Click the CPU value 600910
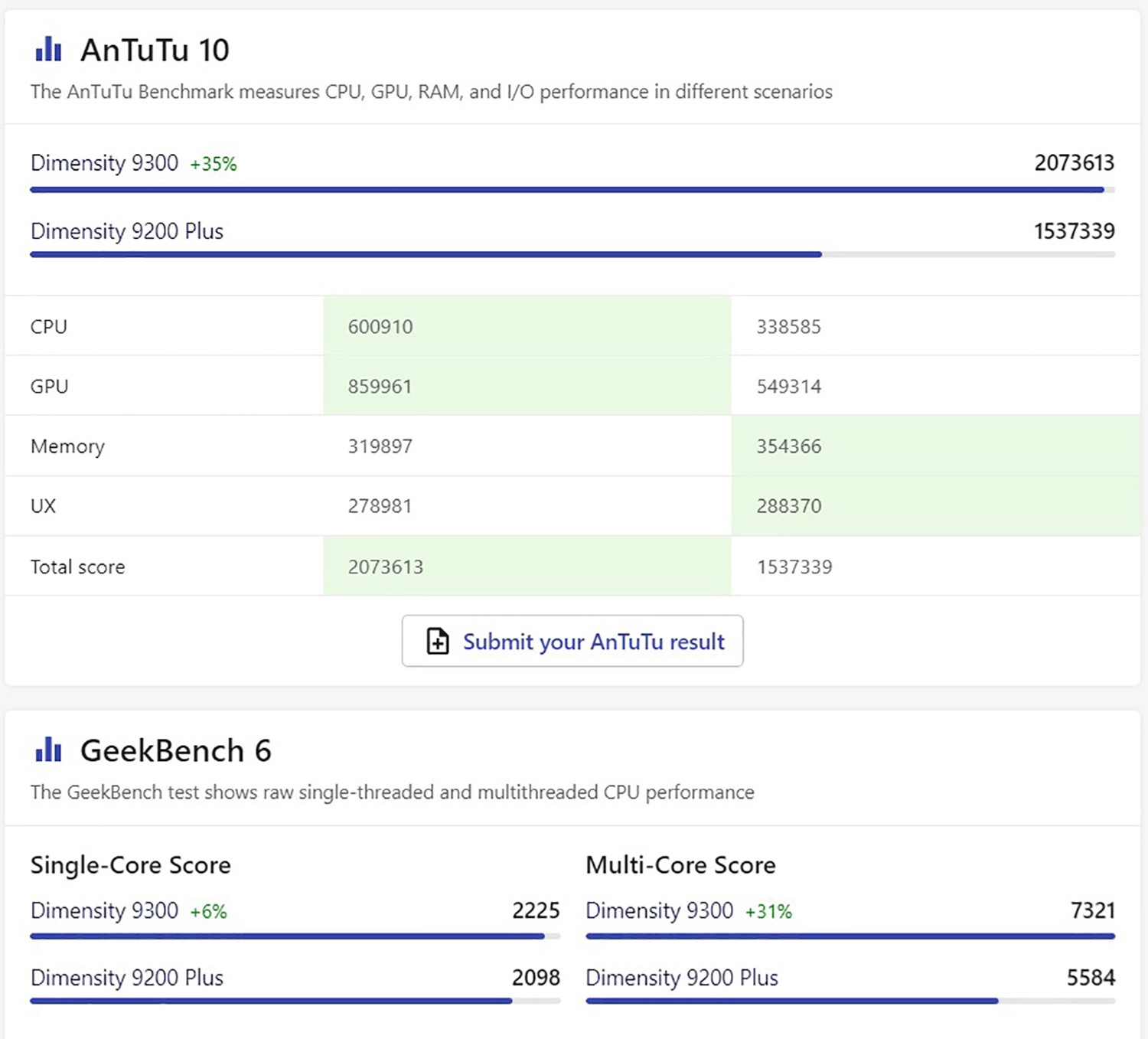 tap(380, 327)
